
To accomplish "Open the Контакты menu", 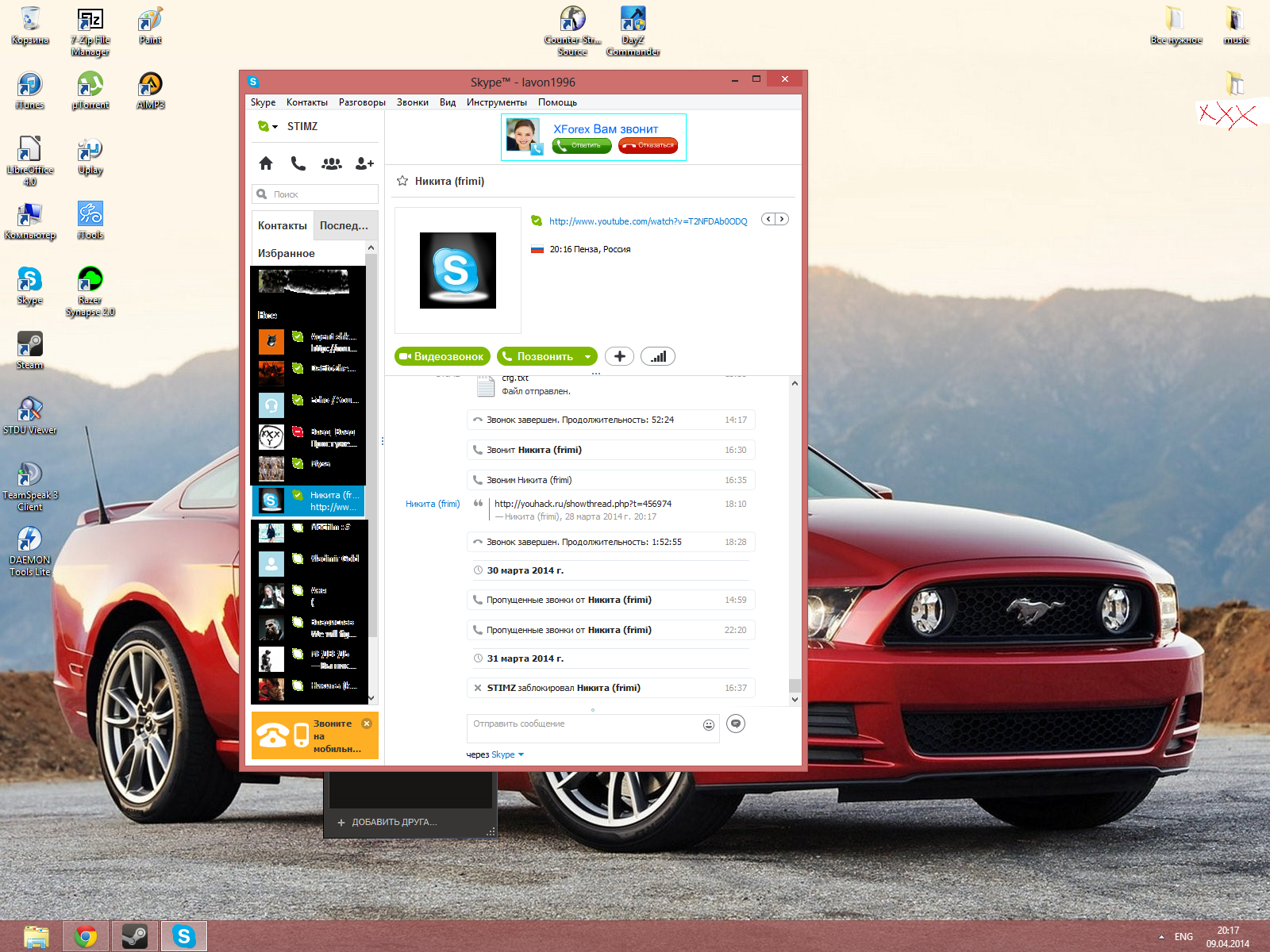I will coord(307,102).
